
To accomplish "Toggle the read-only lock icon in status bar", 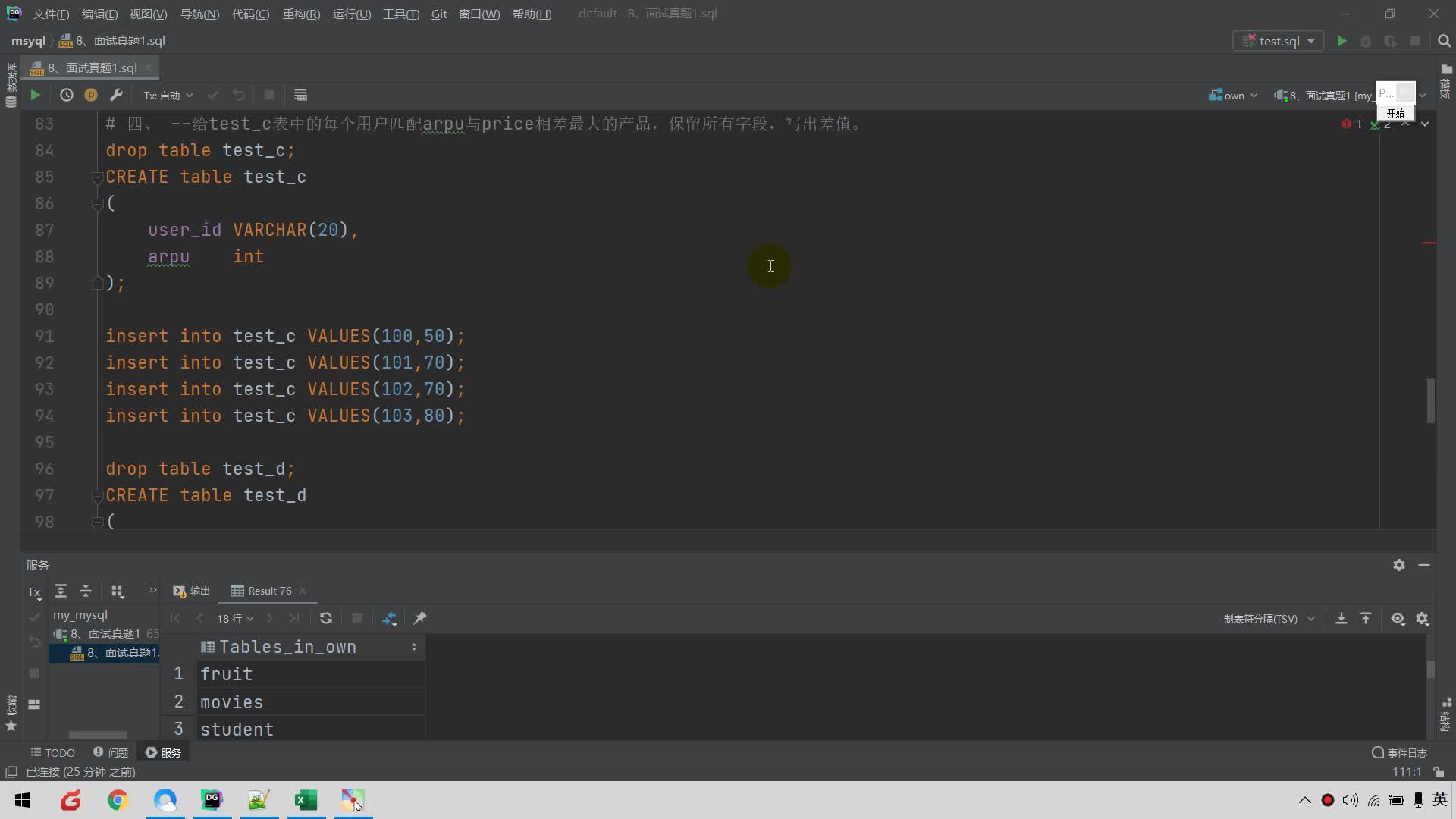I will [x=1439, y=772].
